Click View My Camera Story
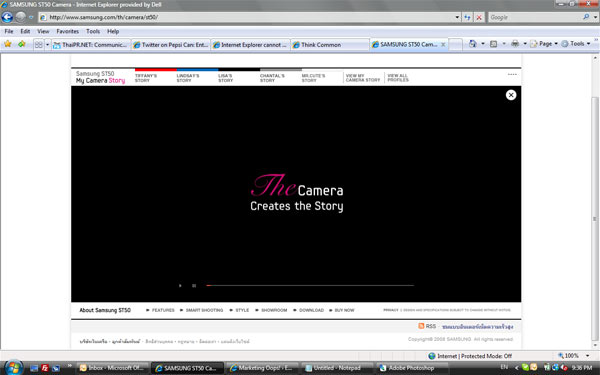Screen dimensions: 600x375 (363, 78)
